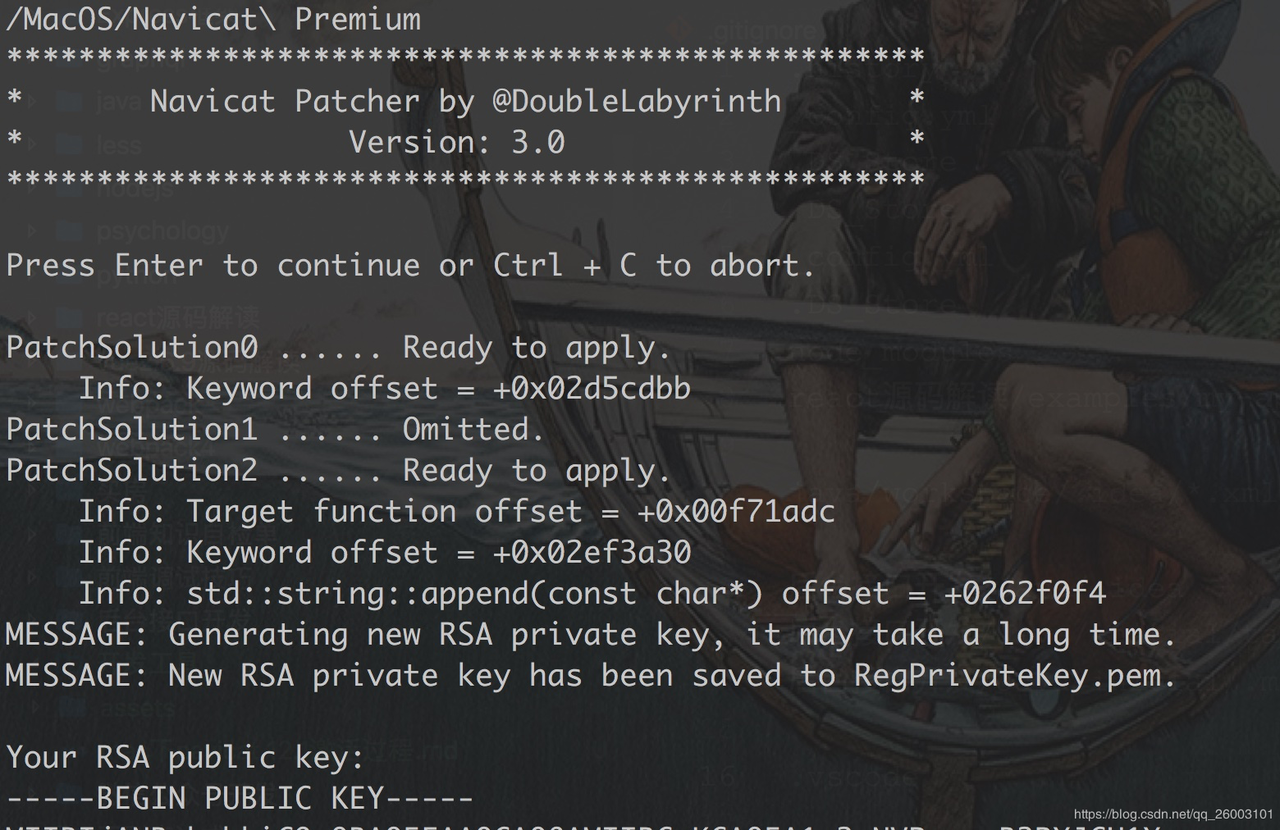Click the Version: 3.0 text
Image resolution: width=1280 pixels, height=830 pixels.
click(456, 142)
